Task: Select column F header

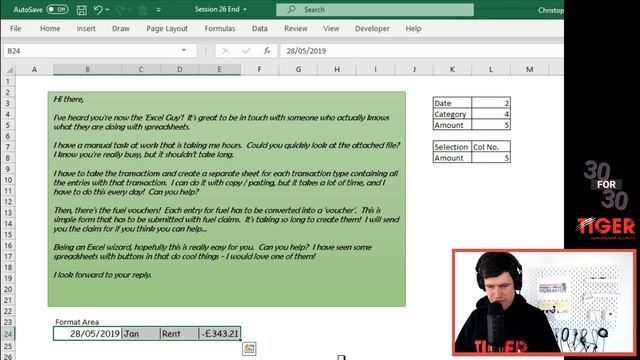Action: point(259,70)
